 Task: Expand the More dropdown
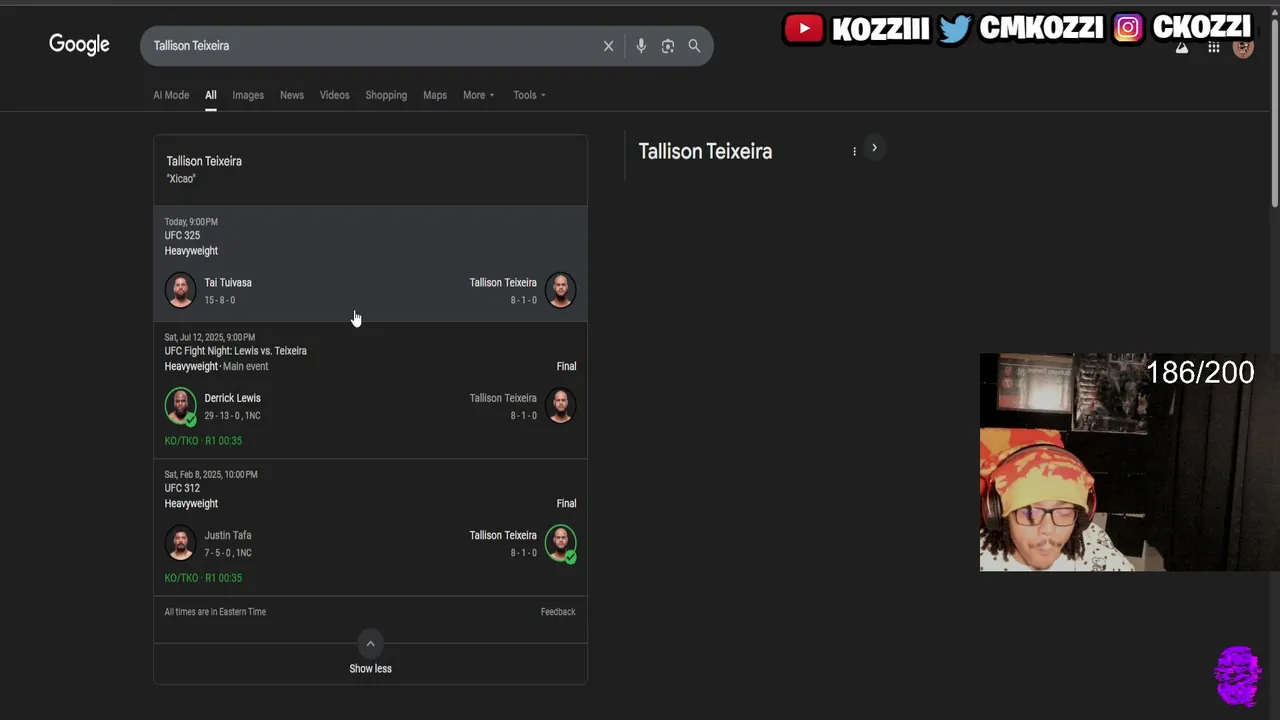(478, 95)
